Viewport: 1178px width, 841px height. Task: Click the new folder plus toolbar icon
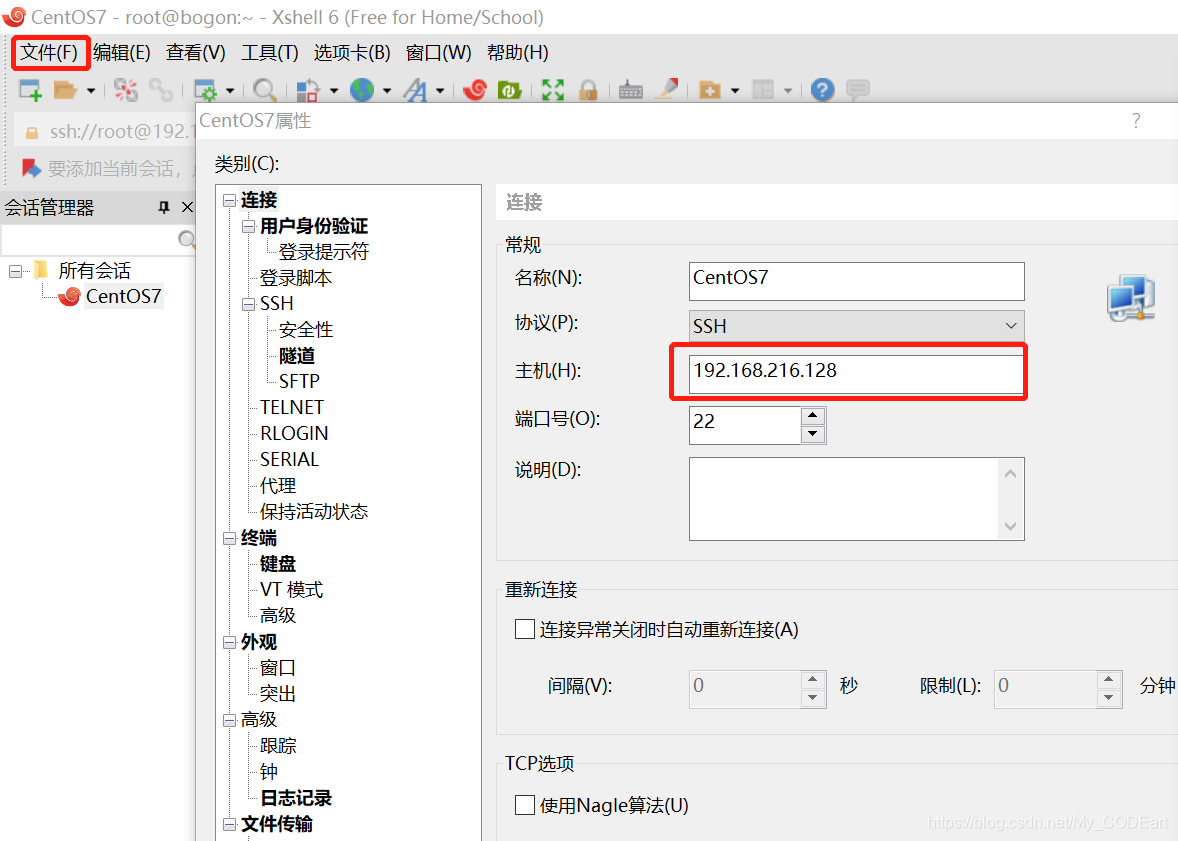pos(710,90)
